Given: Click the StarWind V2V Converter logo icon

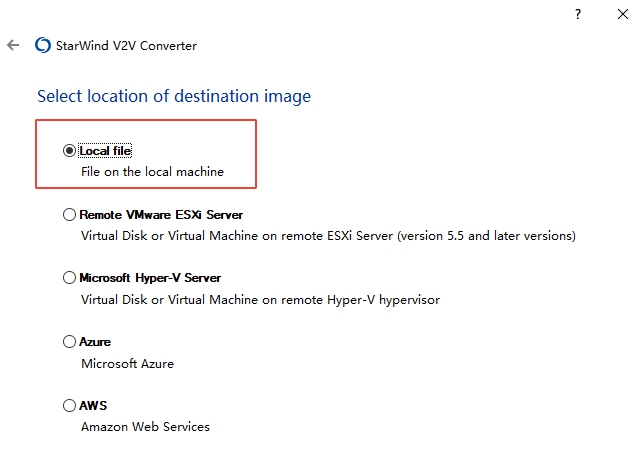Looking at the screenshot, I should point(42,45).
